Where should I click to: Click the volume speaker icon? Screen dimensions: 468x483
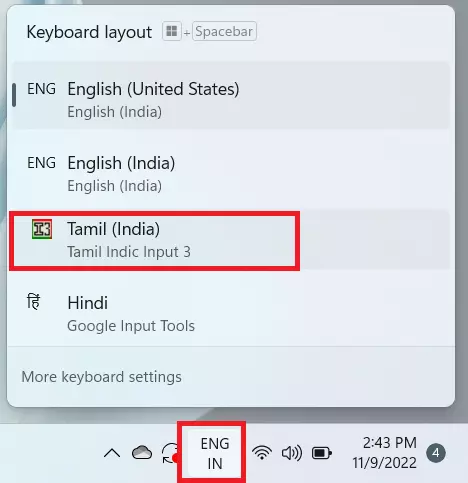click(x=292, y=453)
